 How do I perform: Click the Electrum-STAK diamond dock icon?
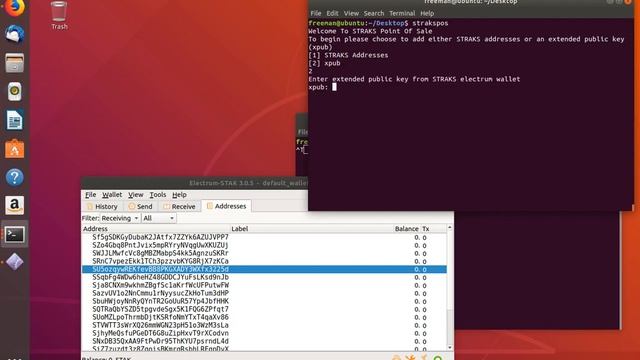tap(14, 262)
